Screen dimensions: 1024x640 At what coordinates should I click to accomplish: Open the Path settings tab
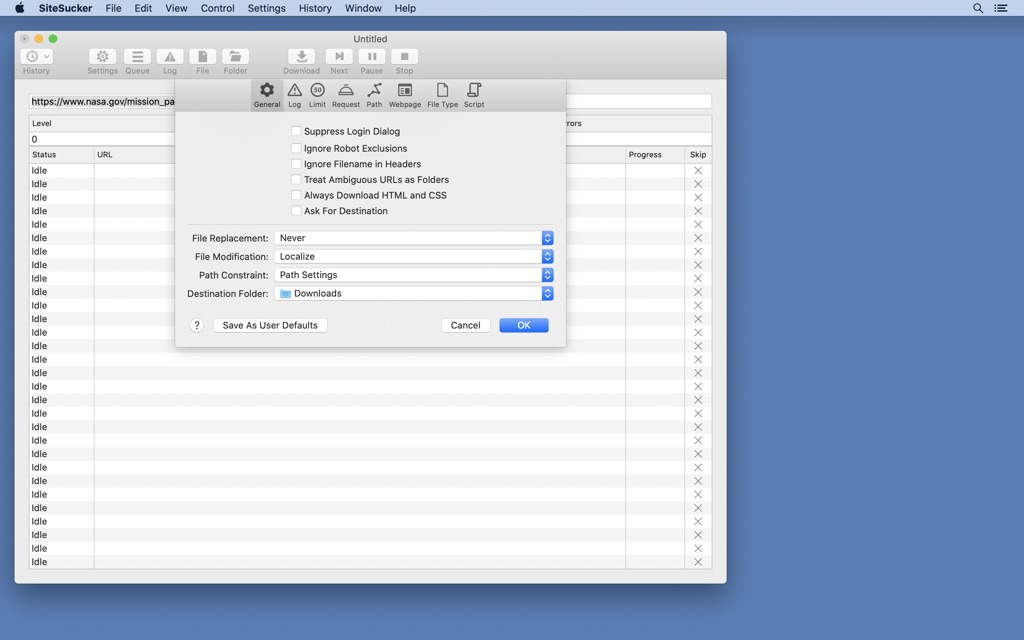click(374, 95)
